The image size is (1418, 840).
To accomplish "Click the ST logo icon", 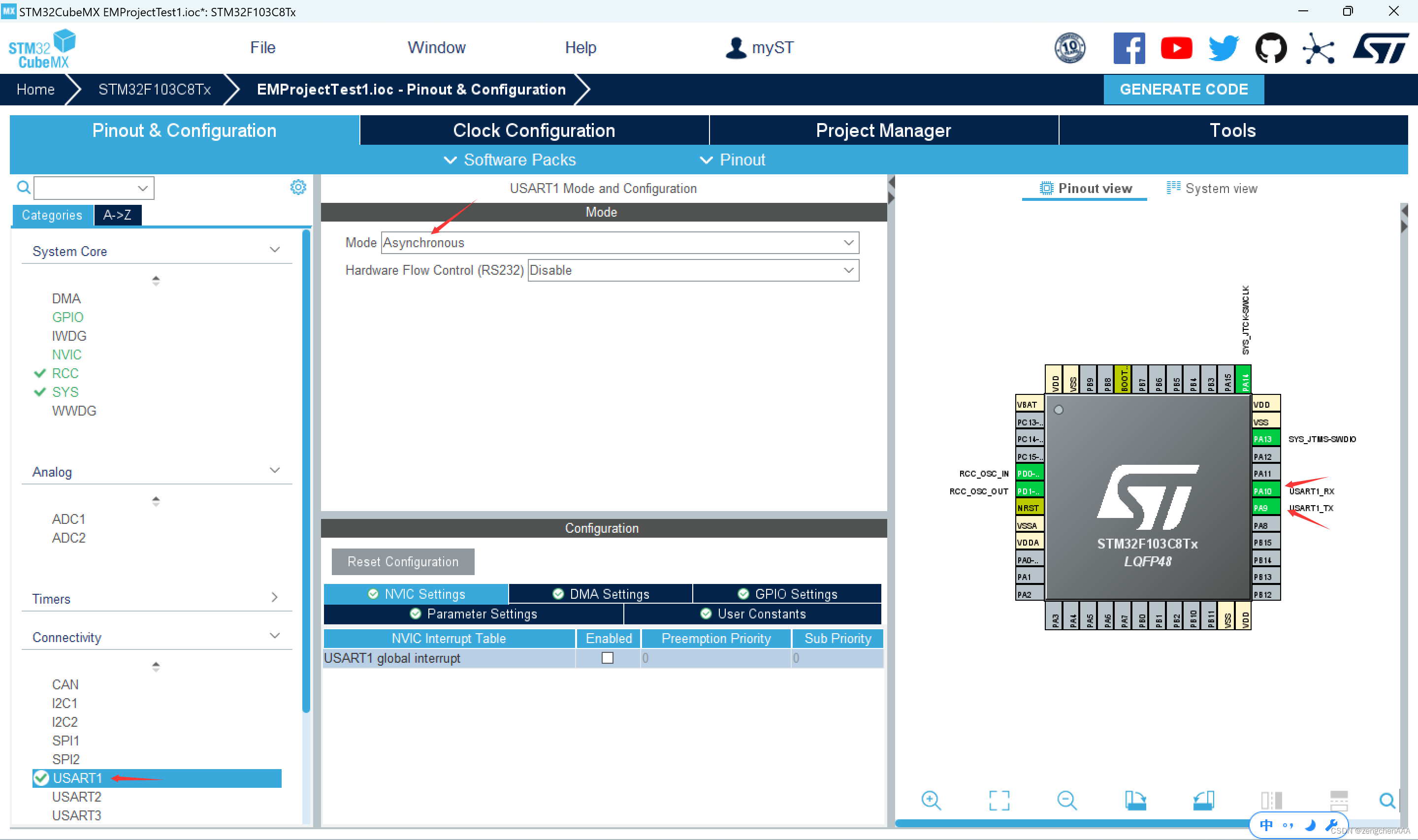I will click(1380, 48).
